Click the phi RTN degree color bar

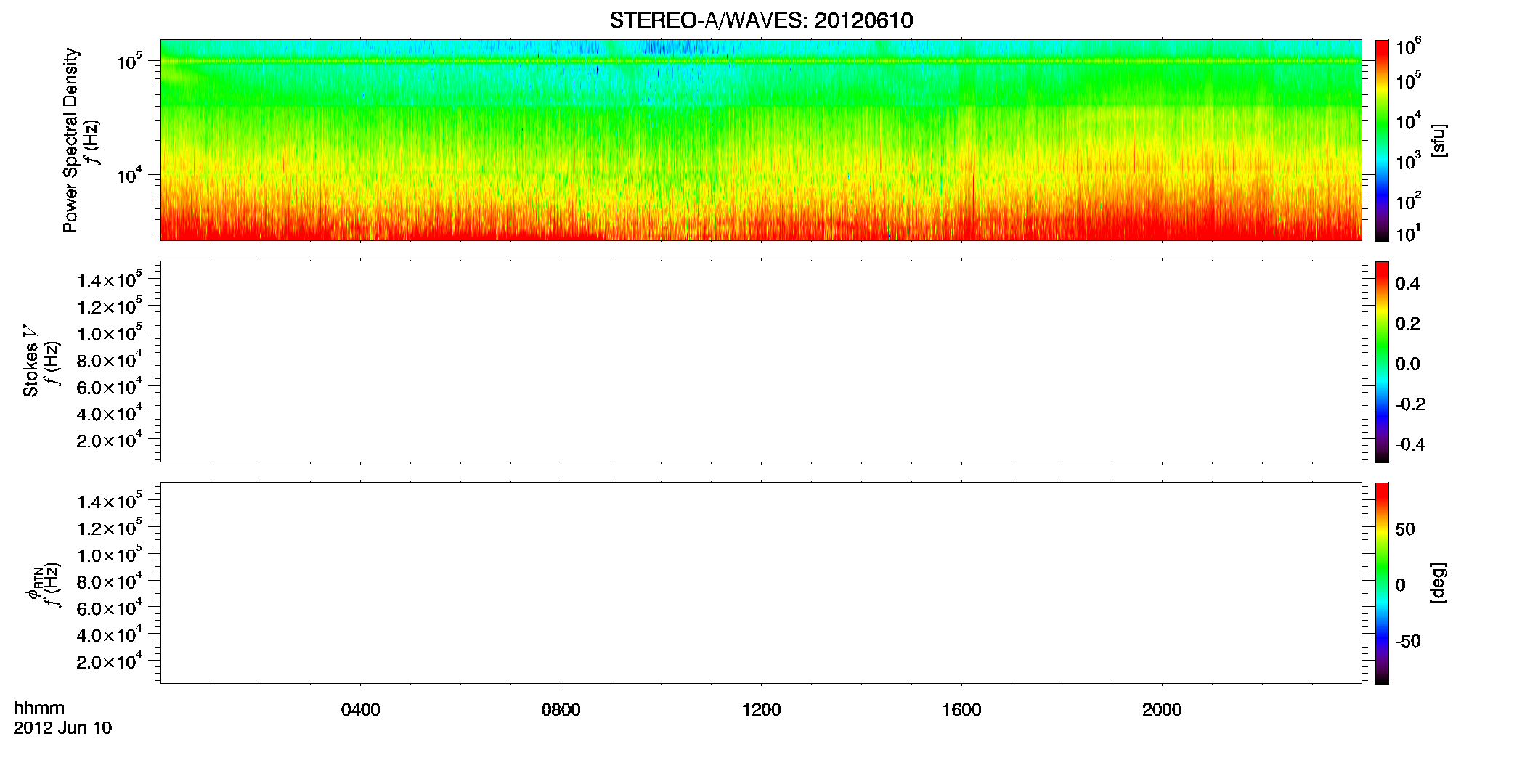[x=1382, y=583]
